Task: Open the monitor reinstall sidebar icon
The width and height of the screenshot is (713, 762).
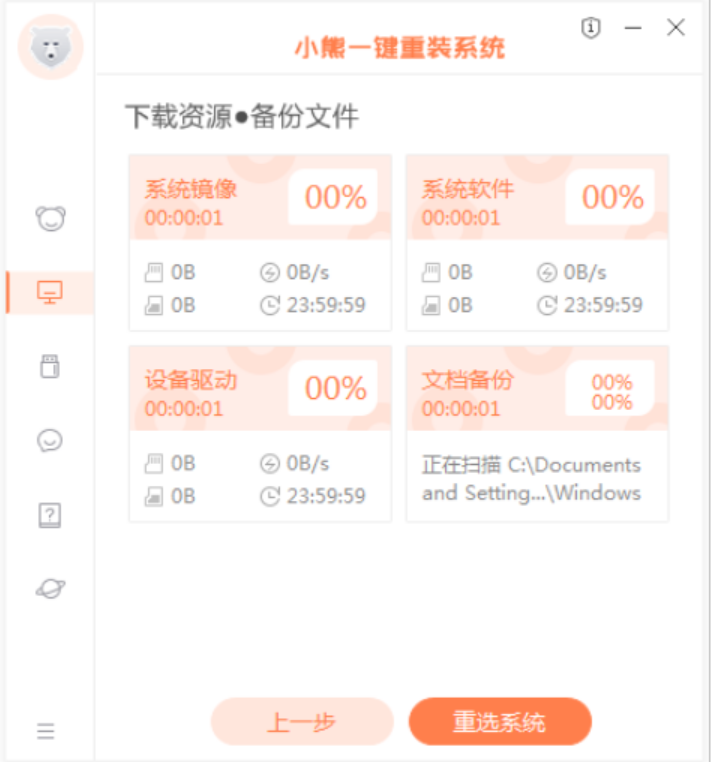Action: click(50, 292)
